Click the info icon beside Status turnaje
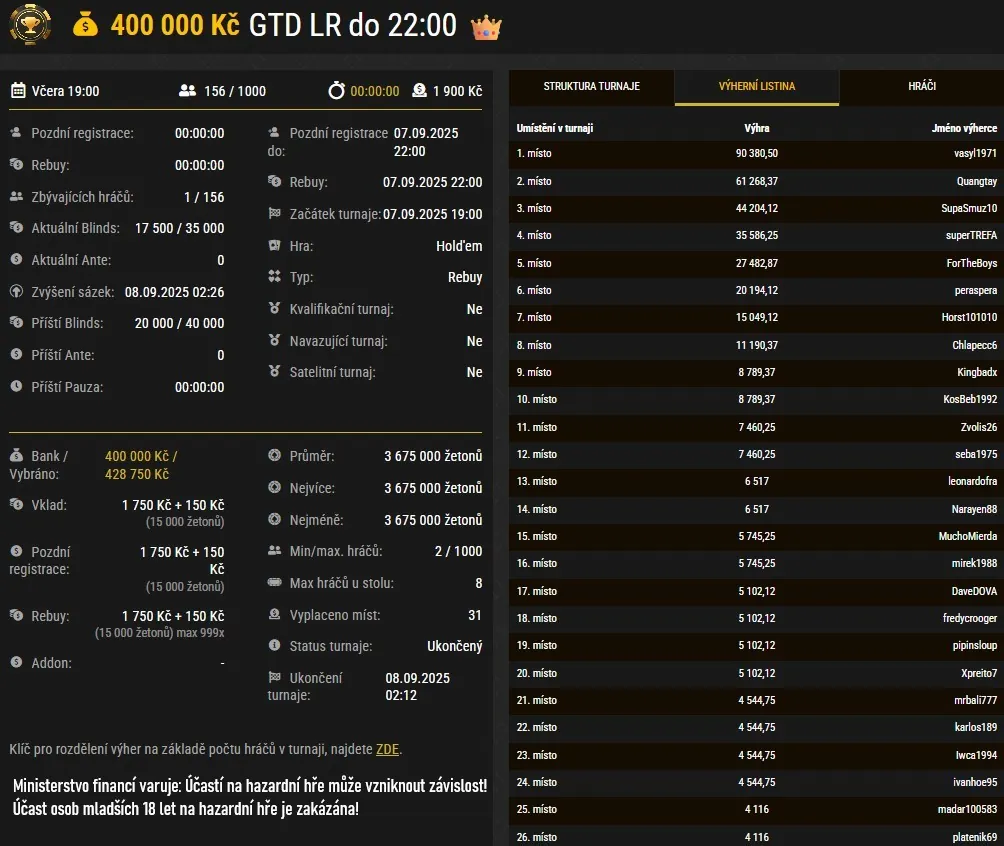1004x846 pixels. click(x=275, y=645)
